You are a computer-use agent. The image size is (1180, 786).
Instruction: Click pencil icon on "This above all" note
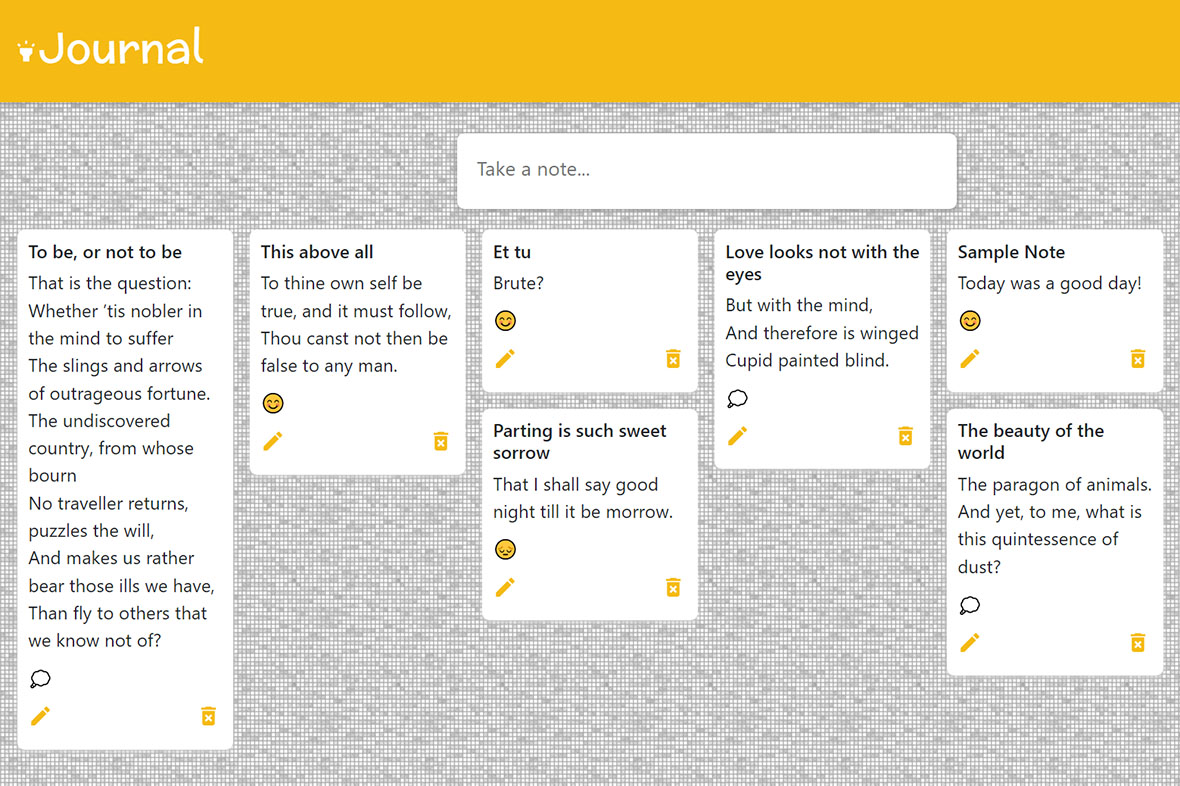(x=273, y=441)
